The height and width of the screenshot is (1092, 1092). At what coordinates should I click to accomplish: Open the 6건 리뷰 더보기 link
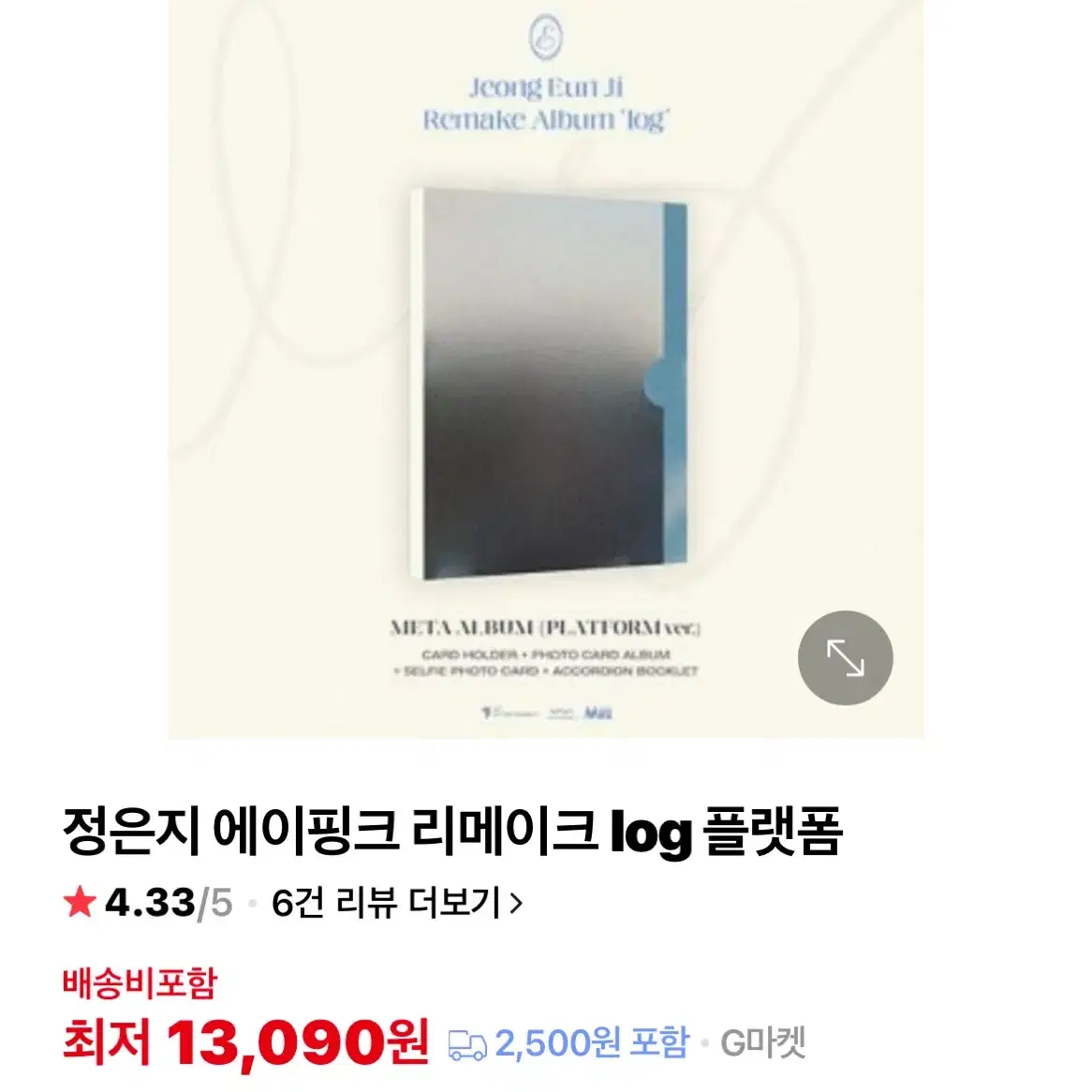click(x=396, y=903)
